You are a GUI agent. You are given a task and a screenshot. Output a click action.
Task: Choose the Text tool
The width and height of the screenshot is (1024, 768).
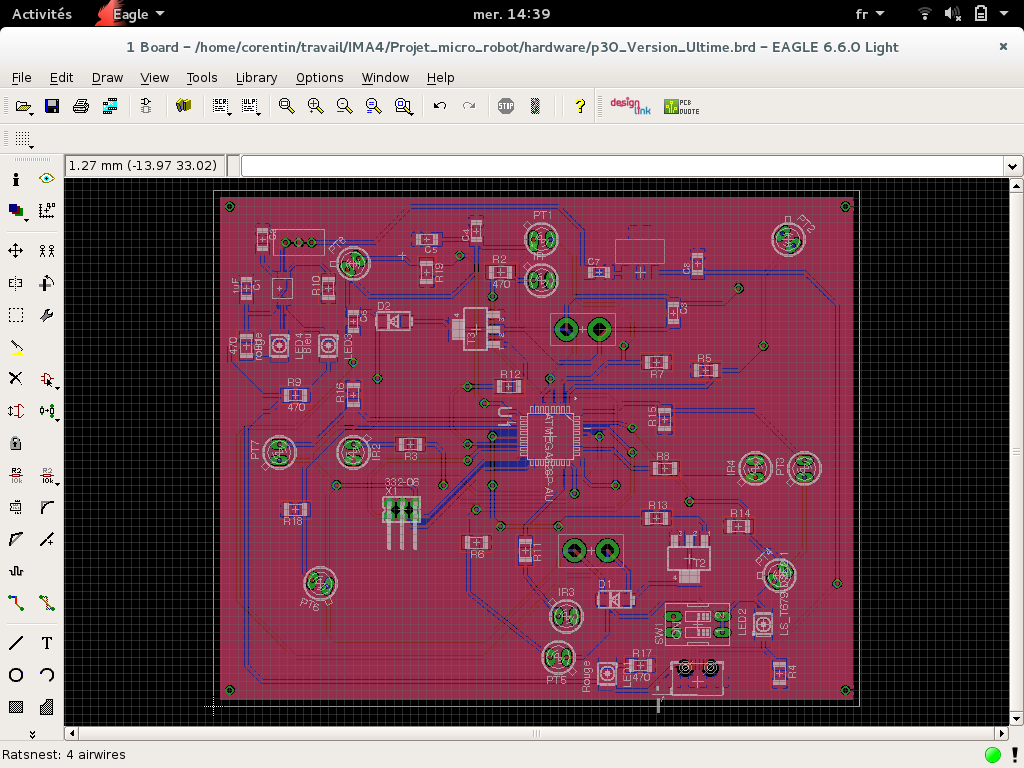[47, 643]
